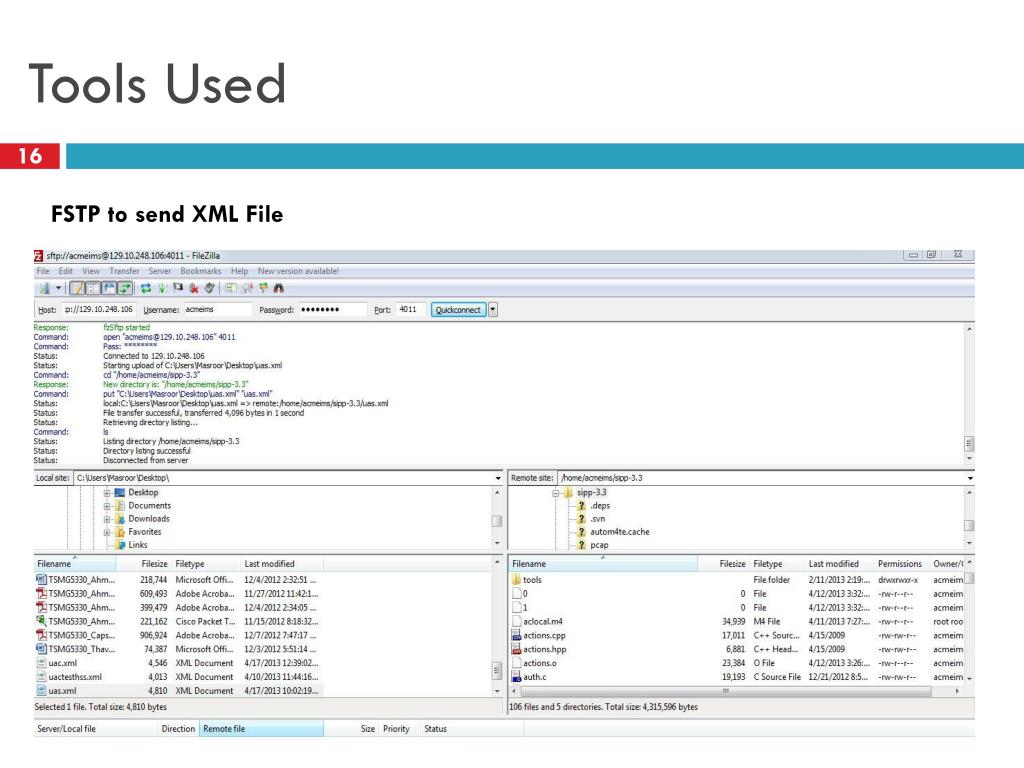Screen dimensions: 1024x768
Task: Open the Local site path dropdown
Action: point(498,478)
